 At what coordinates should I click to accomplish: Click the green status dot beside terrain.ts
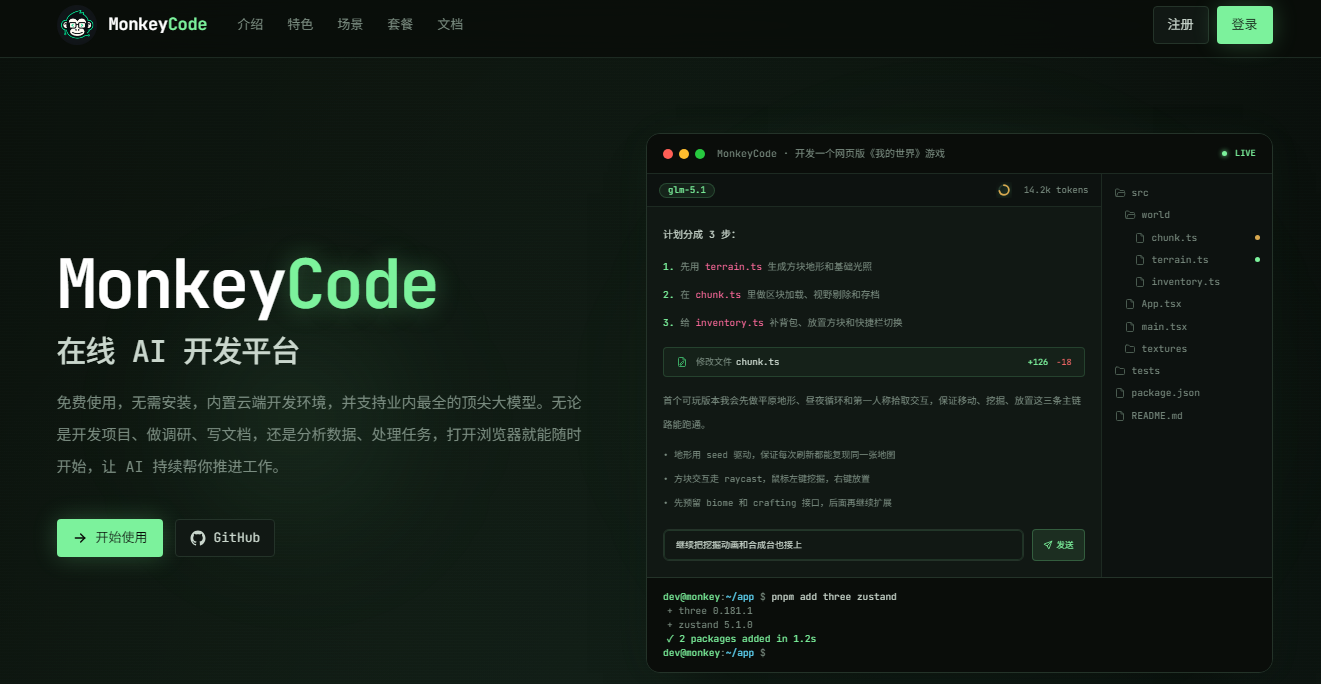1257,260
